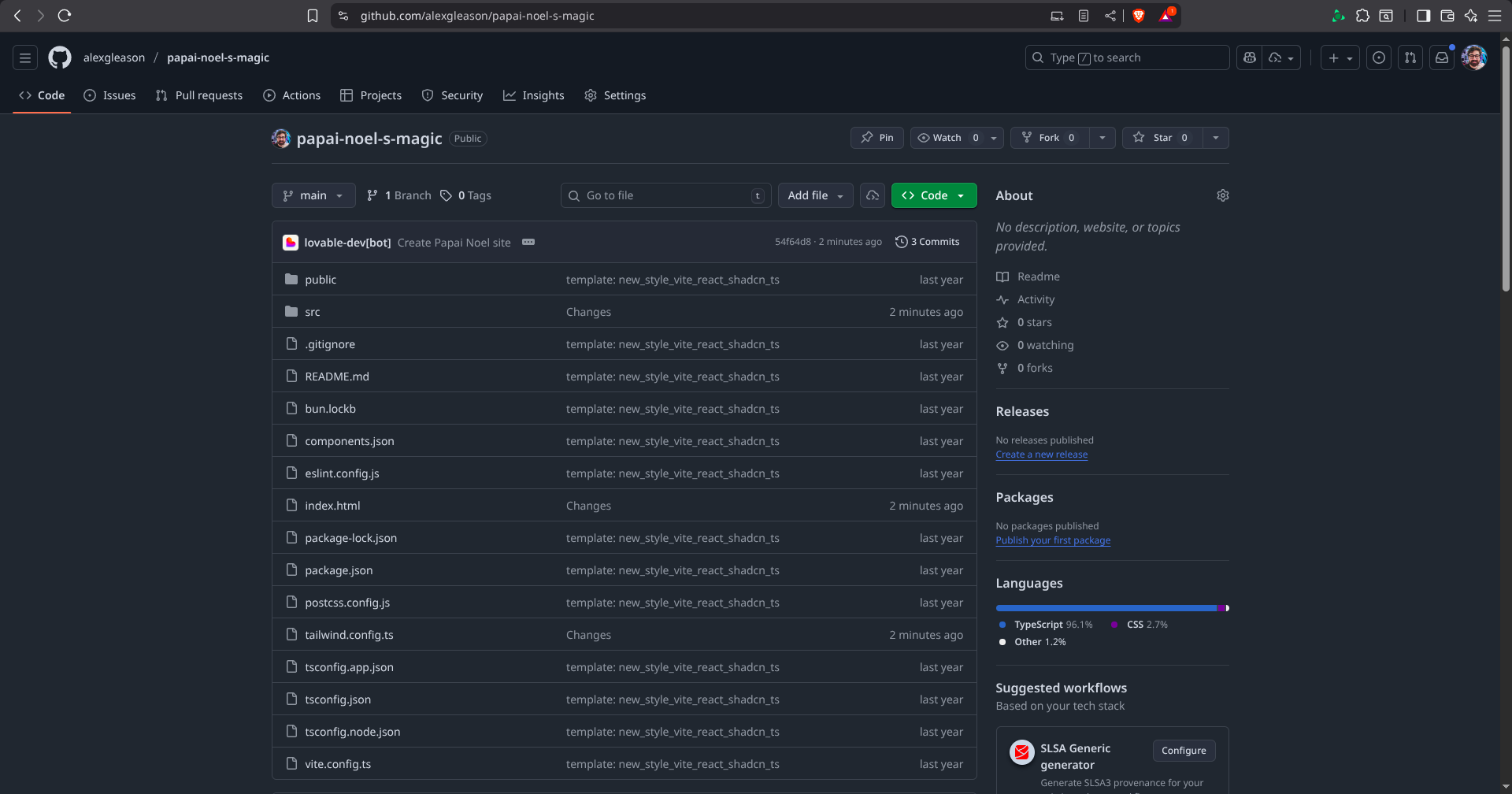Open the hamburger navigation menu
The height and width of the screenshot is (794, 1512).
(x=25, y=58)
